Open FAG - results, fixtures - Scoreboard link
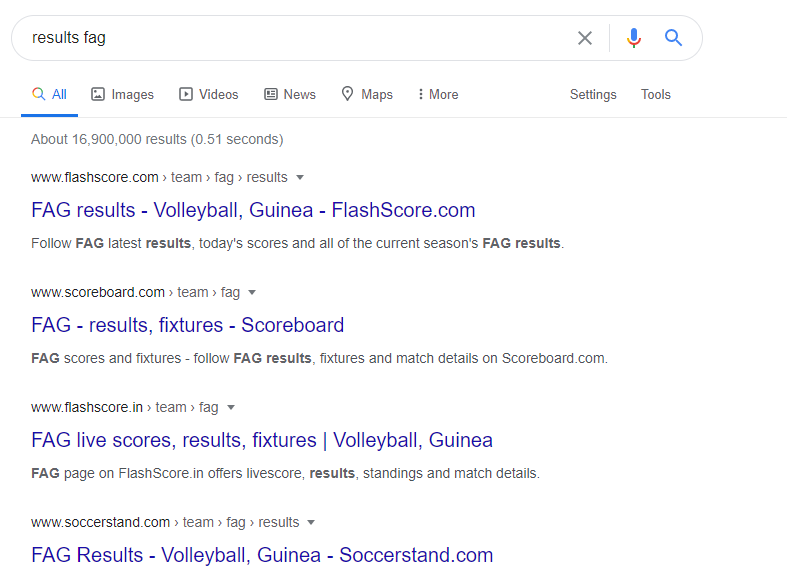This screenshot has width=787, height=581. (187, 325)
